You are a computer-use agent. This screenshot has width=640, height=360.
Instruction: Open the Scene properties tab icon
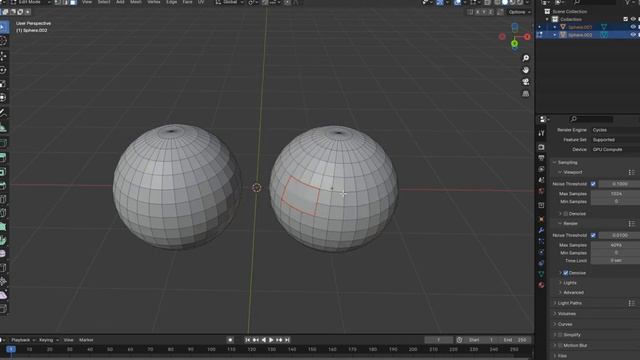(x=541, y=180)
